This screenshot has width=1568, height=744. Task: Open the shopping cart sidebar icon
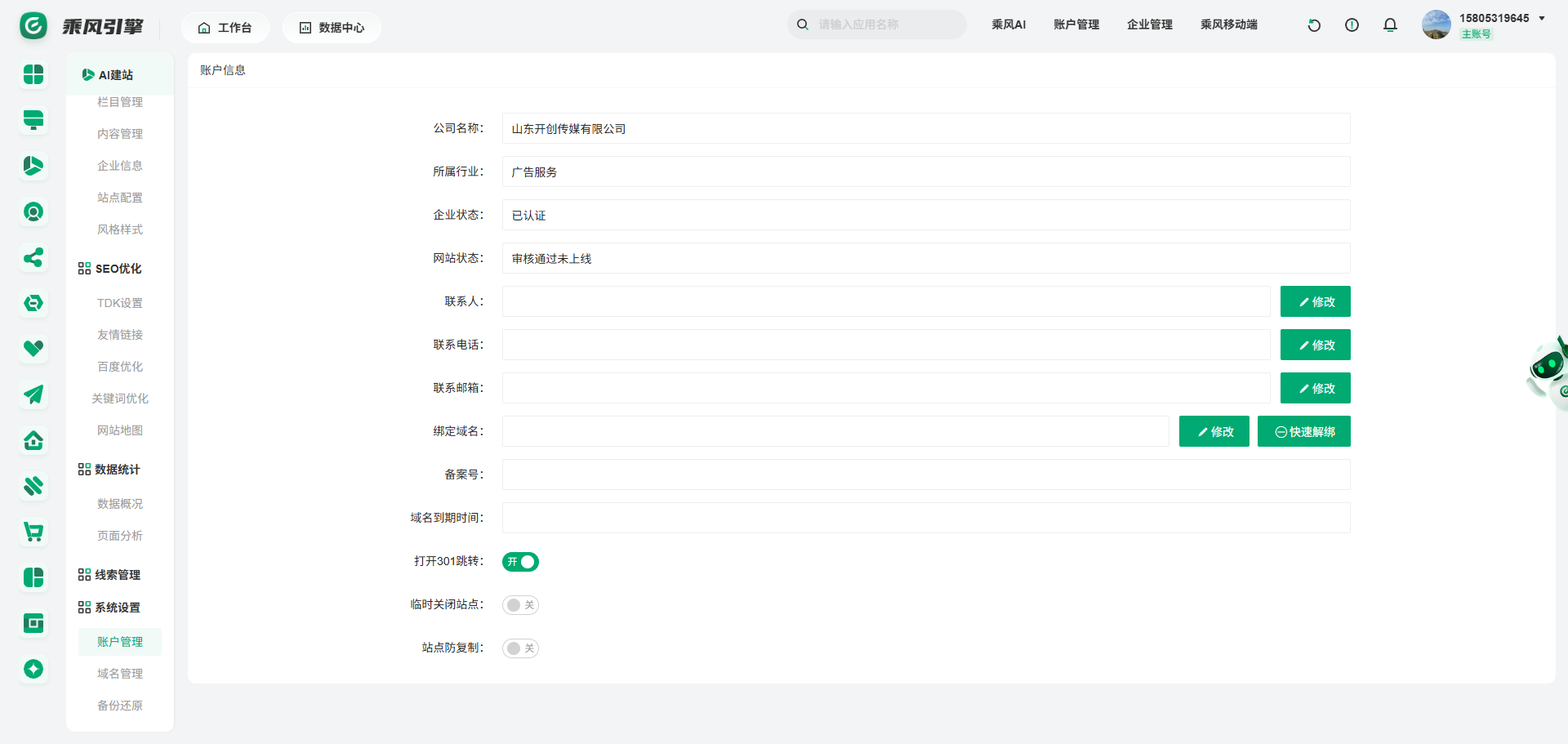tap(33, 532)
